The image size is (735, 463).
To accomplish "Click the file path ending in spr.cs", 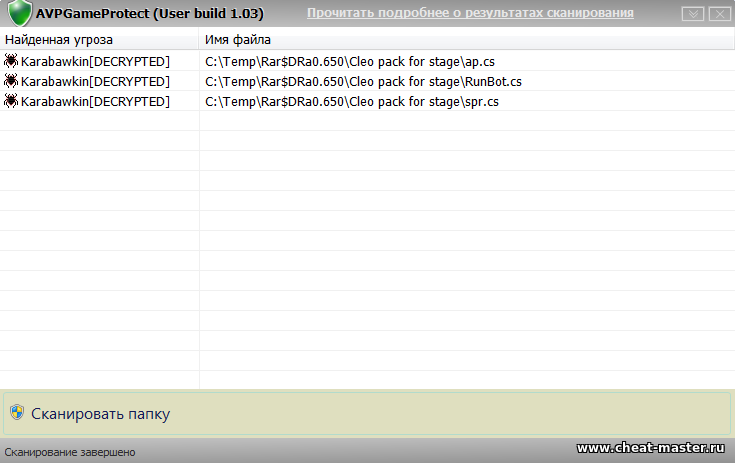I will (x=352, y=101).
